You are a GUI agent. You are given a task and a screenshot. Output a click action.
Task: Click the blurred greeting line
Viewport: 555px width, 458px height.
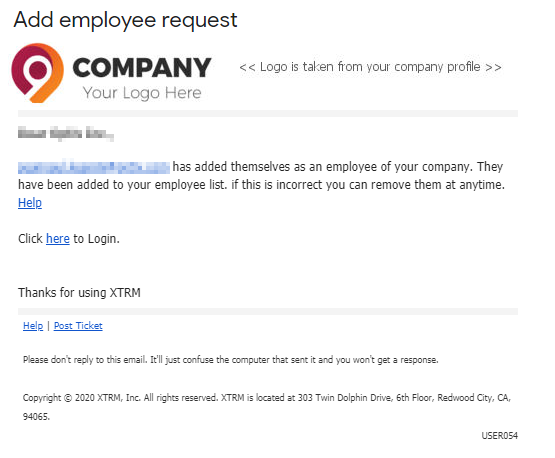66,133
